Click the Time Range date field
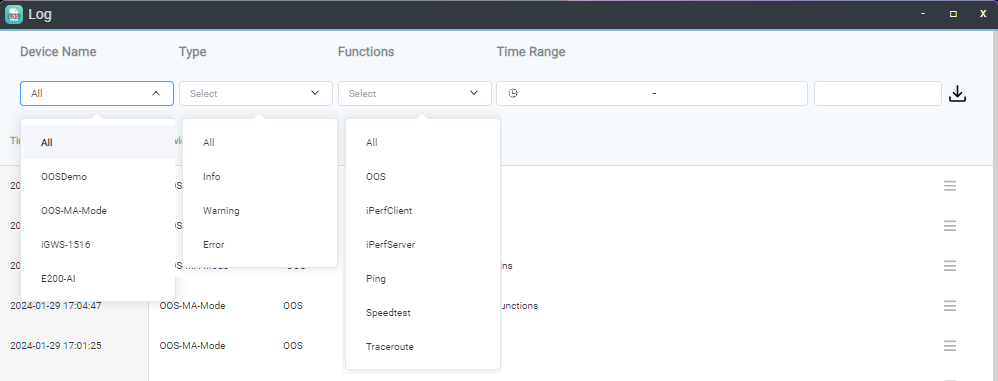The width and height of the screenshot is (998, 381). pos(652,94)
